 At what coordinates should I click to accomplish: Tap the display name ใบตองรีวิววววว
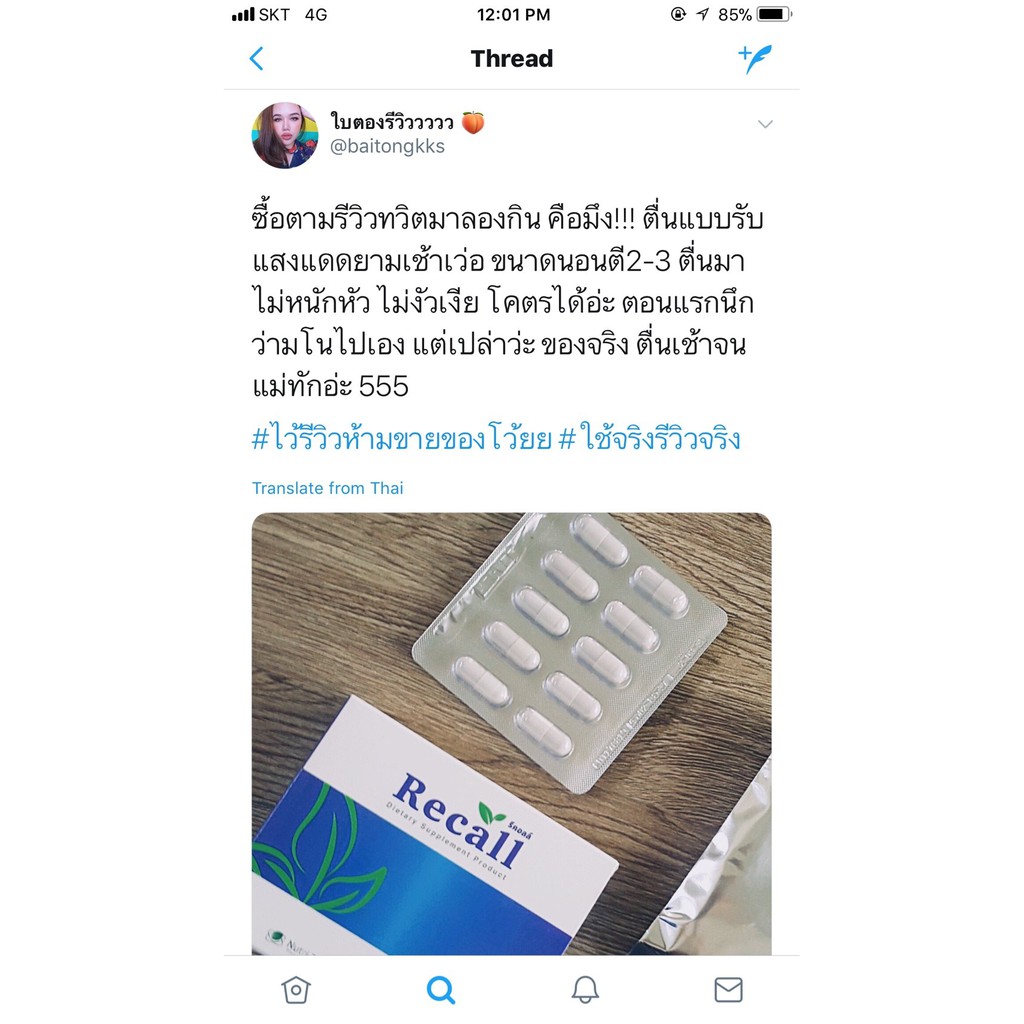click(392, 122)
